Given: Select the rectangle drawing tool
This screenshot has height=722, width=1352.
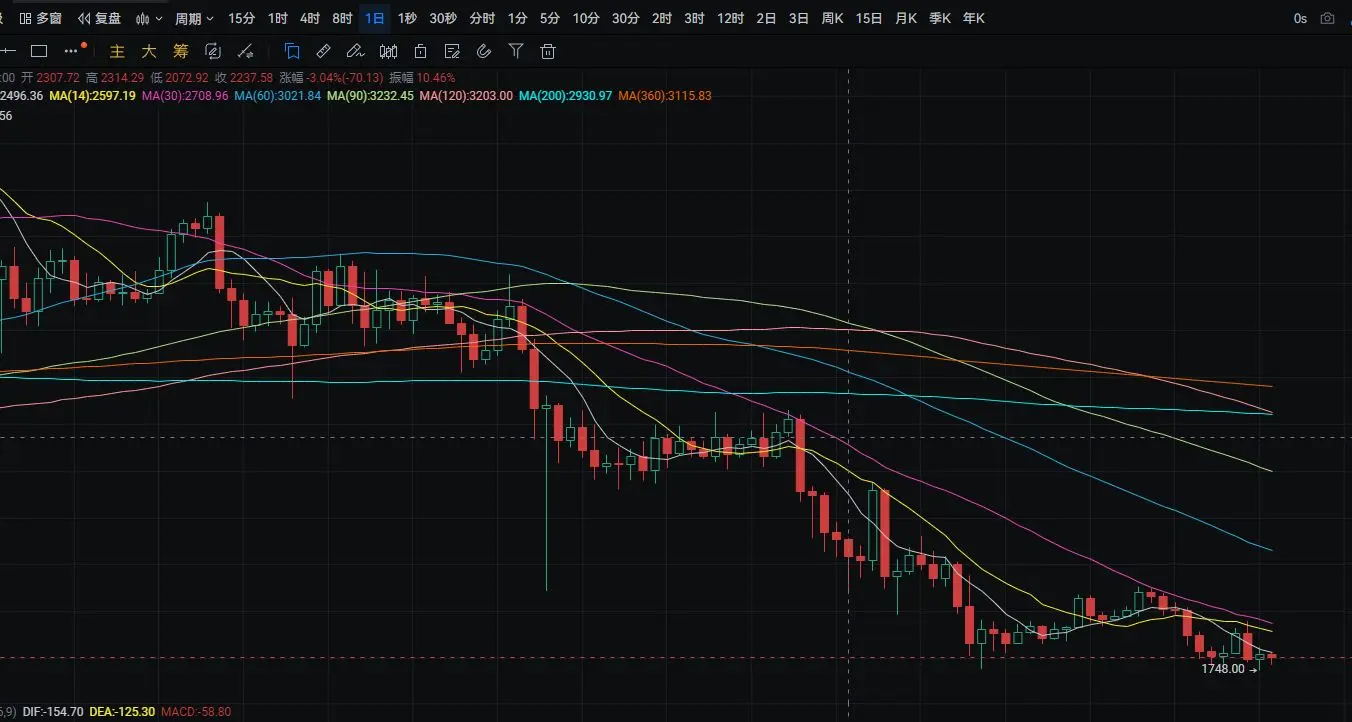Looking at the screenshot, I should [x=39, y=51].
